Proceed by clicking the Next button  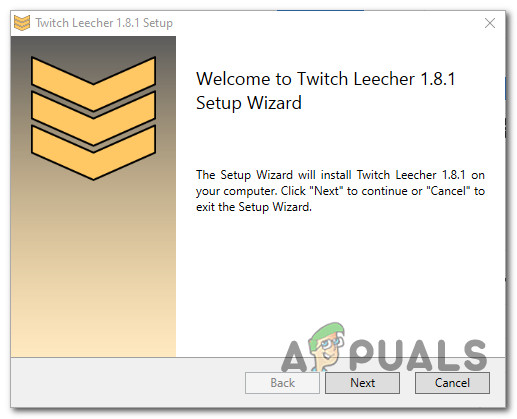tap(362, 383)
